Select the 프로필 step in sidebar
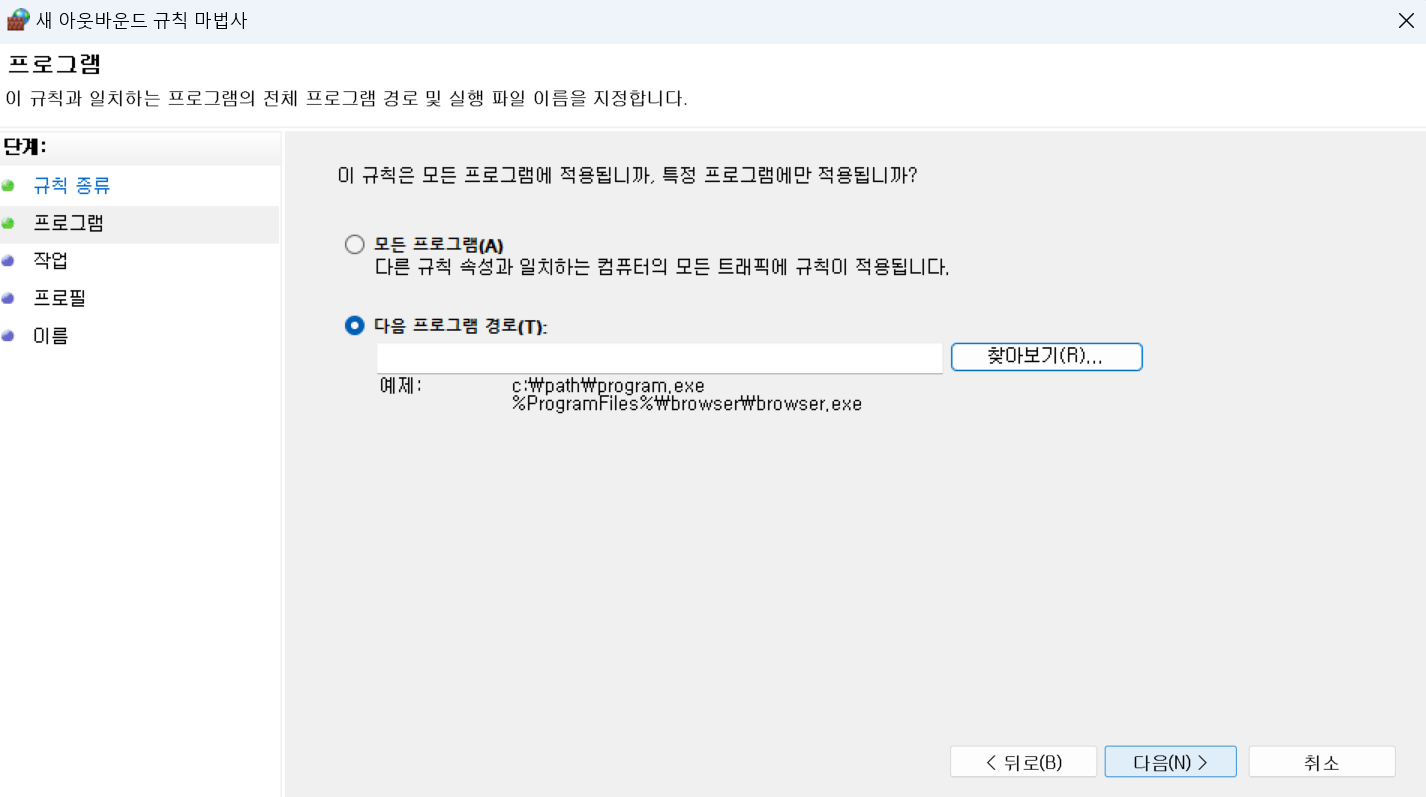Image resolution: width=1426 pixels, height=797 pixels. coord(60,298)
